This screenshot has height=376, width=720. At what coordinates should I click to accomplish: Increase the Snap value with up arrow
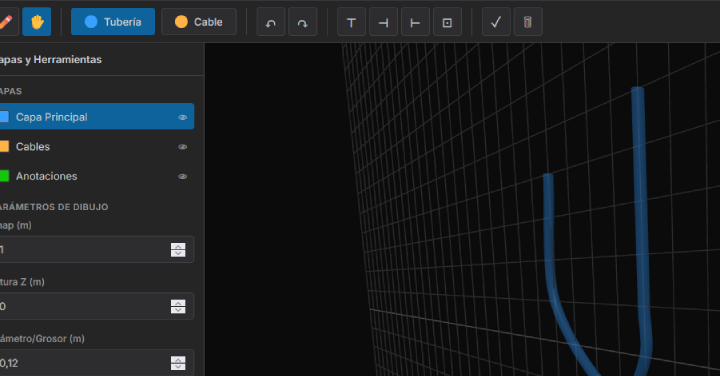178,246
